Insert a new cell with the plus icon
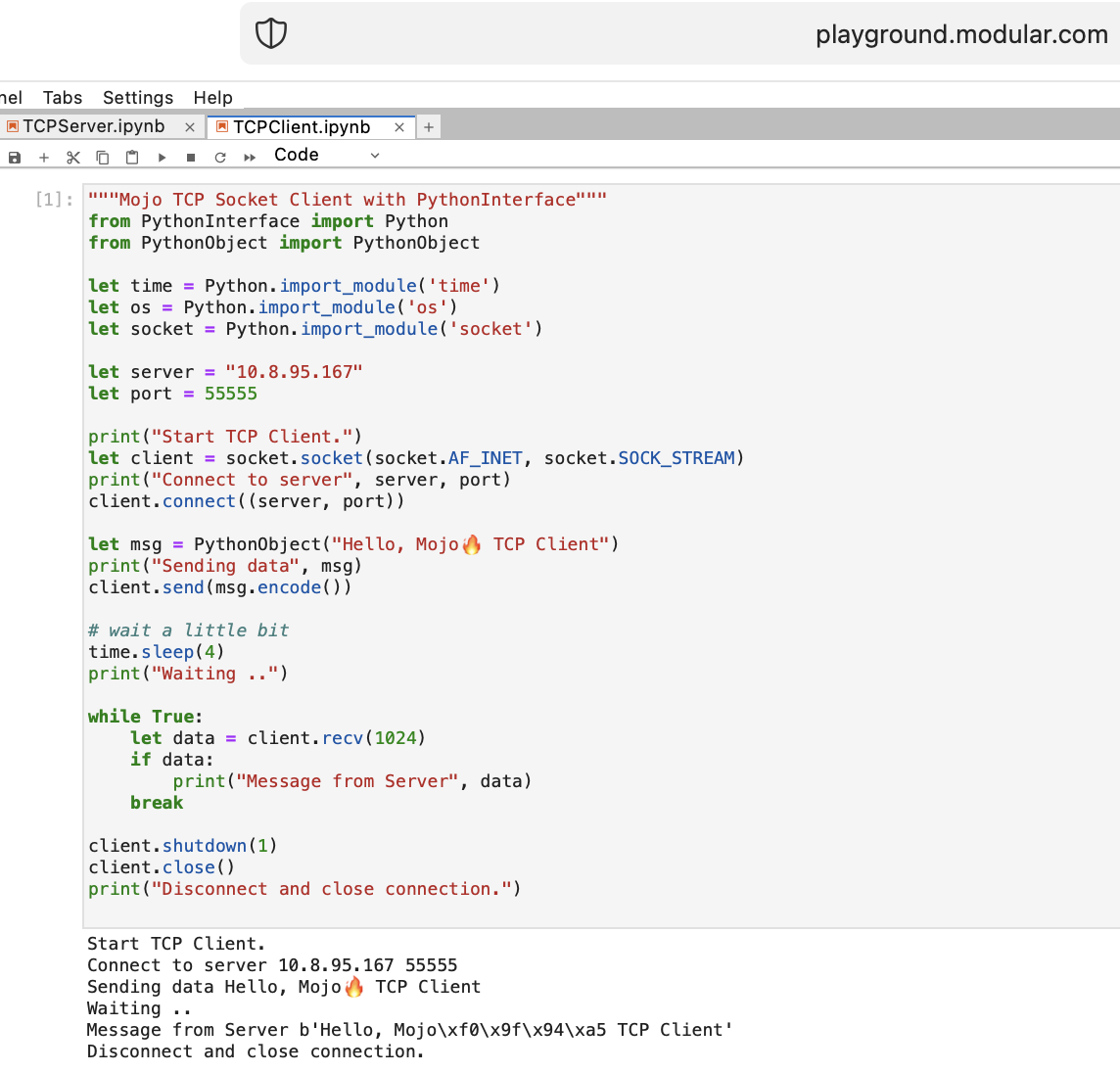This screenshot has width=1120, height=1073. point(44,157)
